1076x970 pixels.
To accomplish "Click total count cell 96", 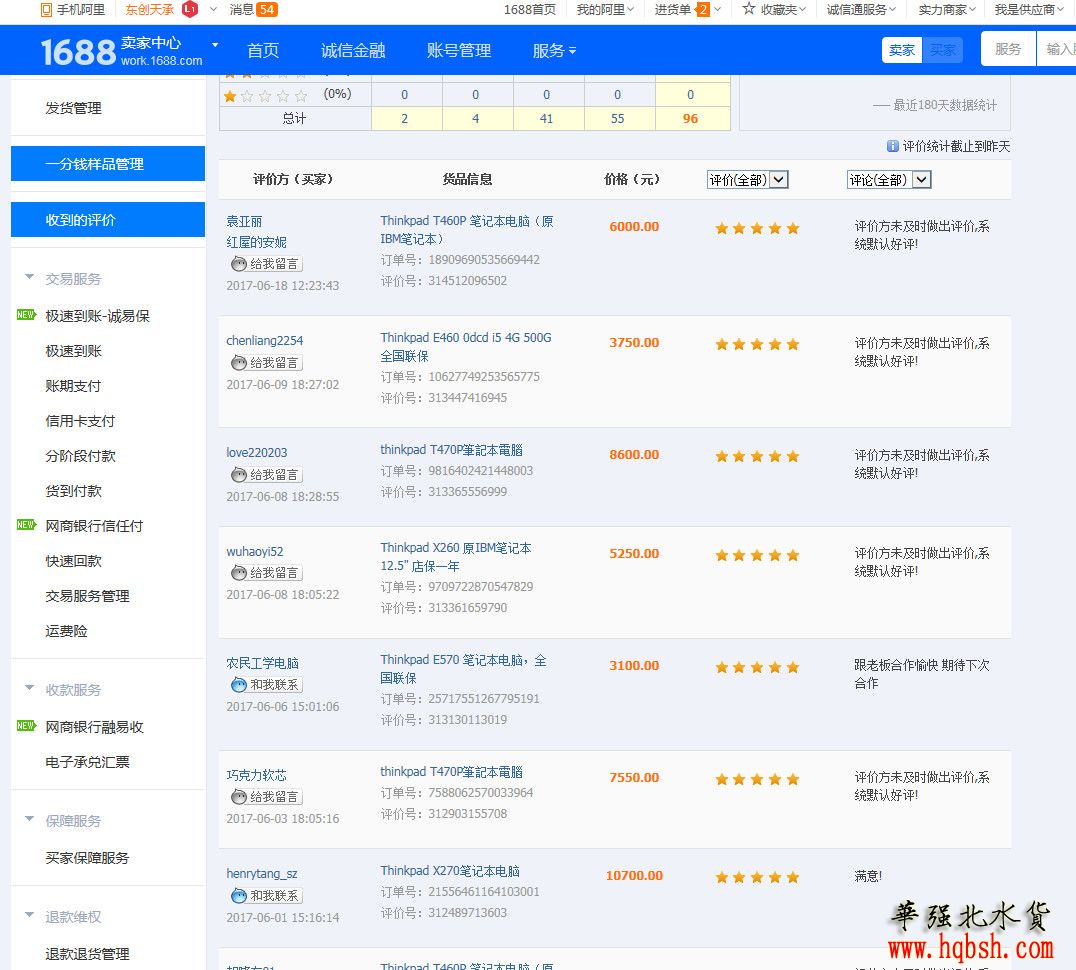I will pos(692,119).
